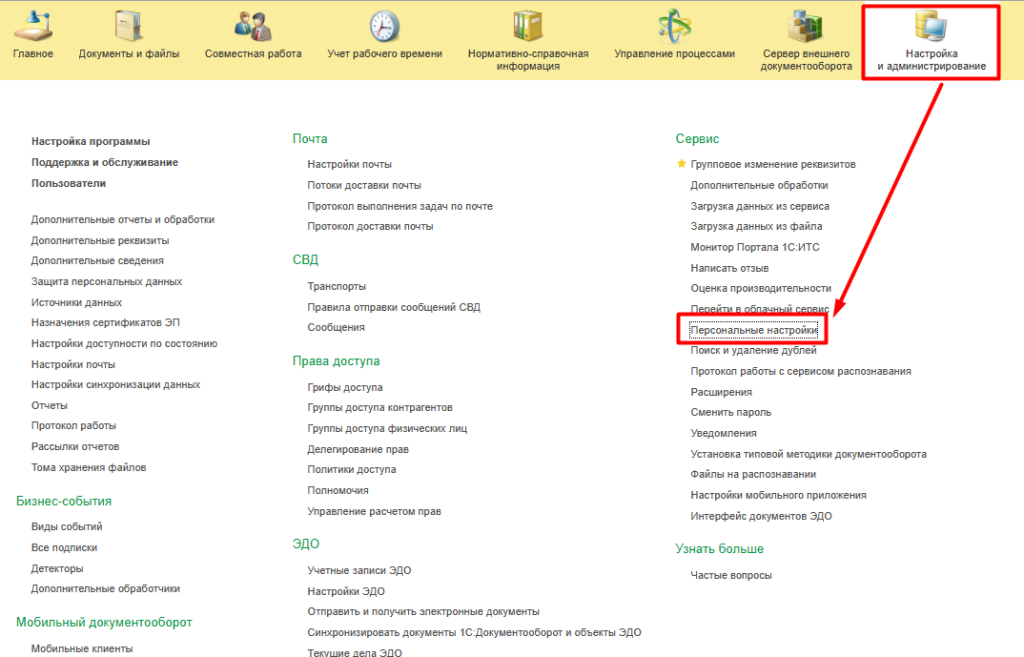This screenshot has height=657, width=1024.
Task: Open Настройки синхронизации данных
Action: pos(116,384)
